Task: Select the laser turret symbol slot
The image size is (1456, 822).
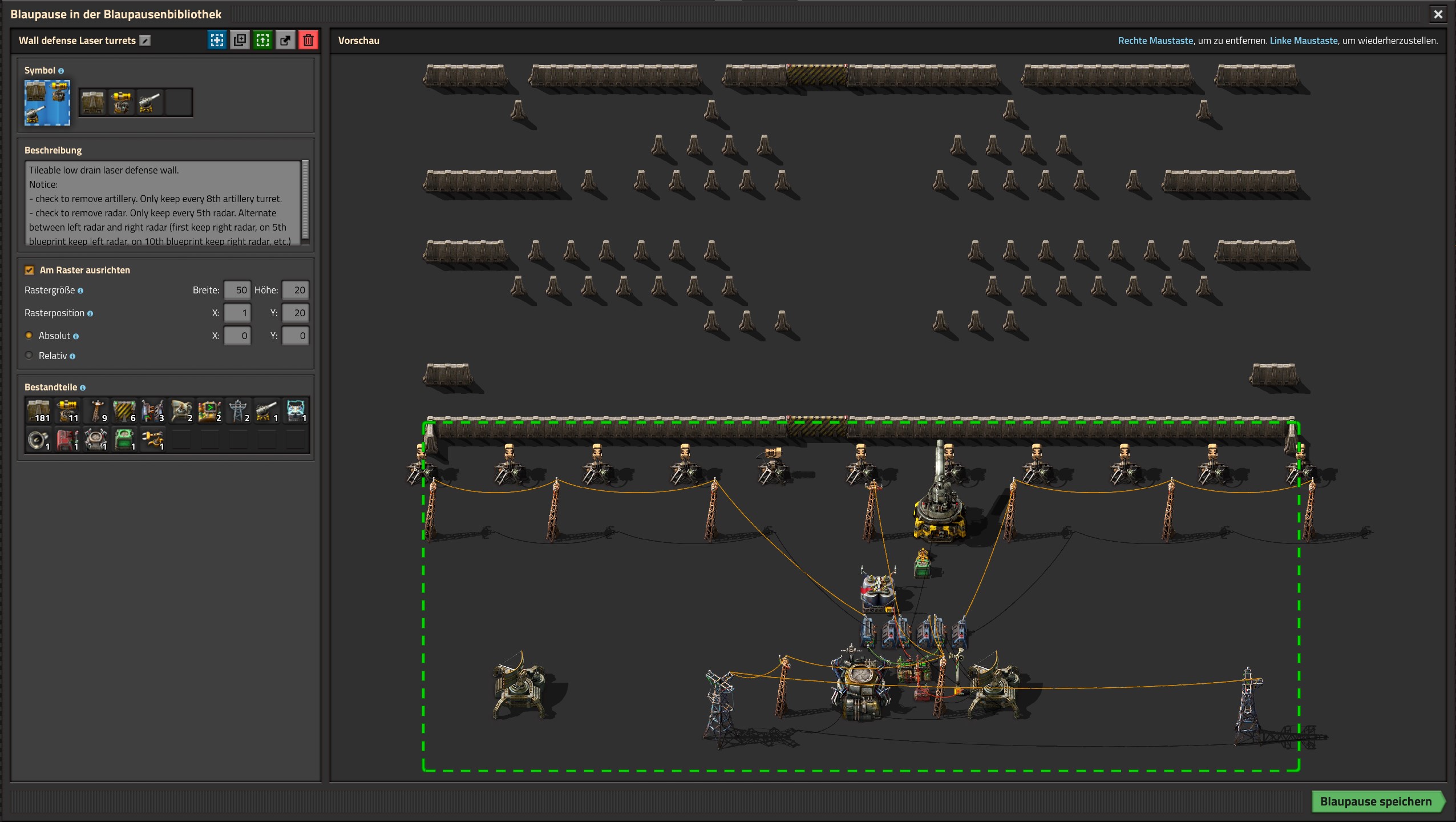Action: [x=122, y=103]
